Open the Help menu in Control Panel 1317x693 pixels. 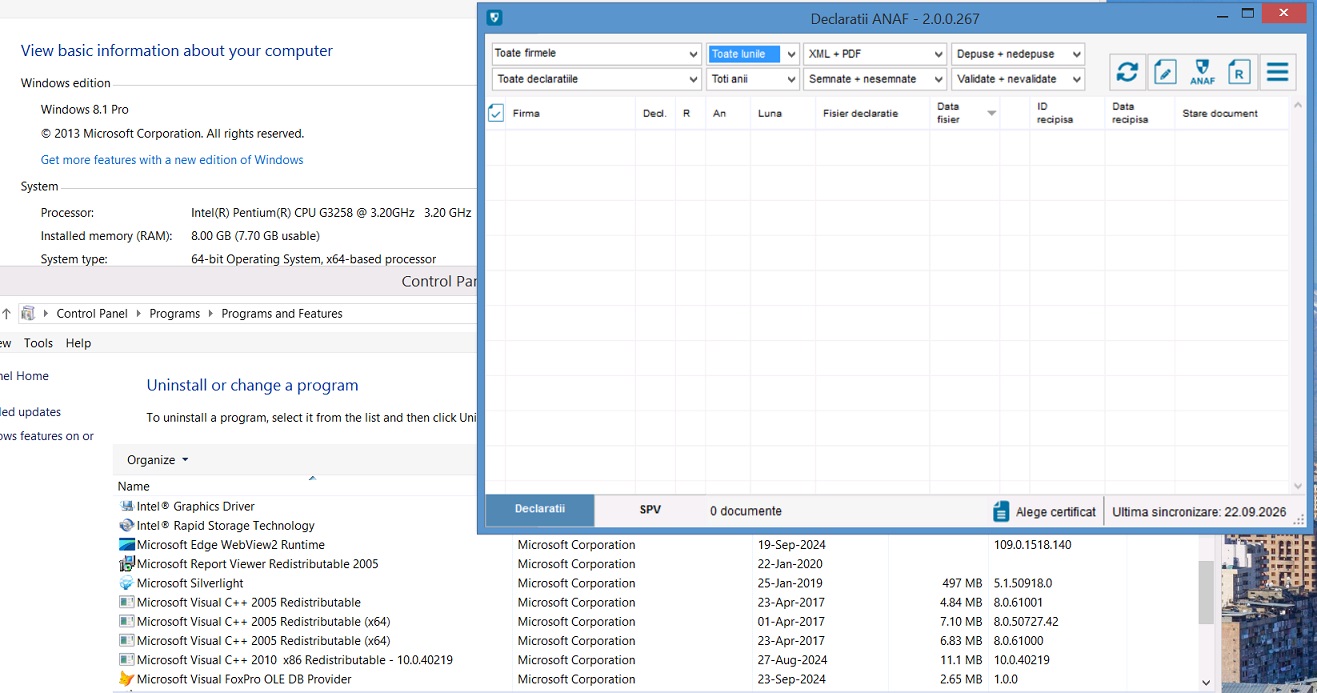click(x=78, y=343)
